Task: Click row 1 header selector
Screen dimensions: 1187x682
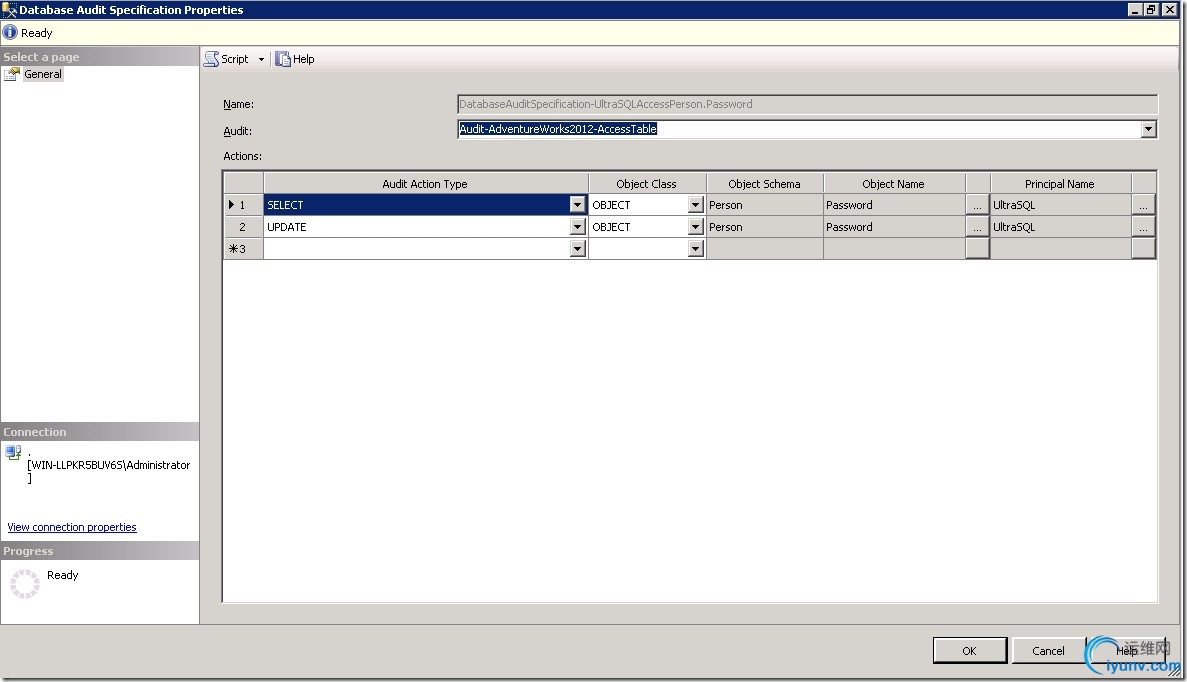Action: 243,205
